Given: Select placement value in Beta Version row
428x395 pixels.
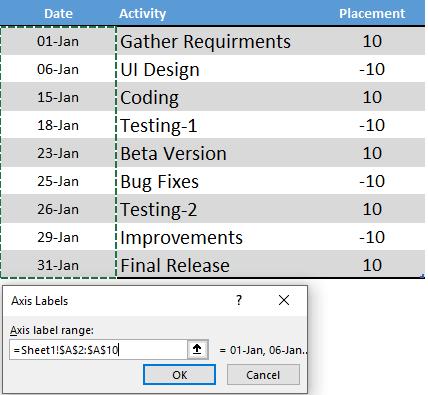Looking at the screenshot, I should [x=372, y=153].
